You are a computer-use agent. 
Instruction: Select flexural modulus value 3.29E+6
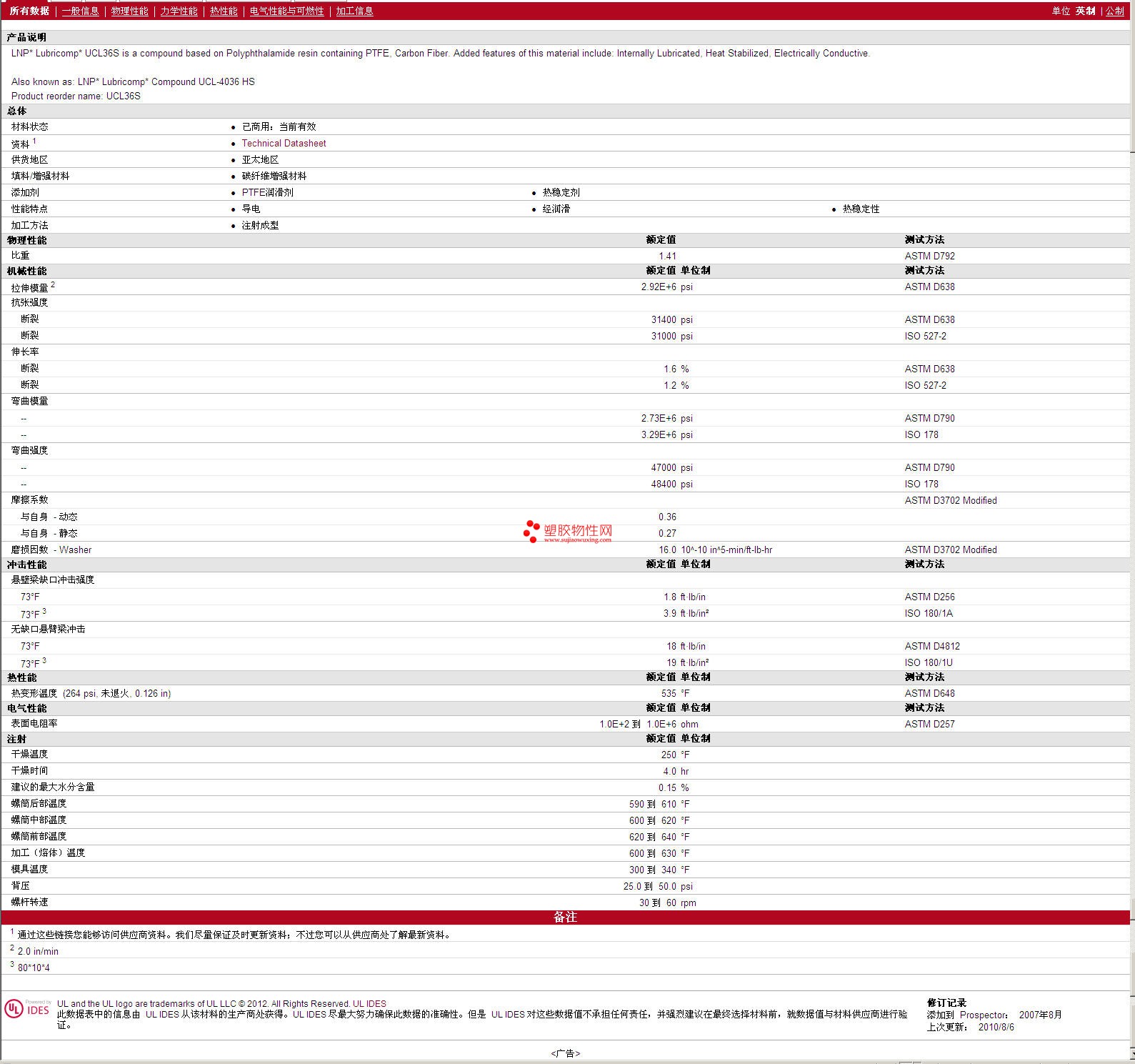click(x=659, y=434)
